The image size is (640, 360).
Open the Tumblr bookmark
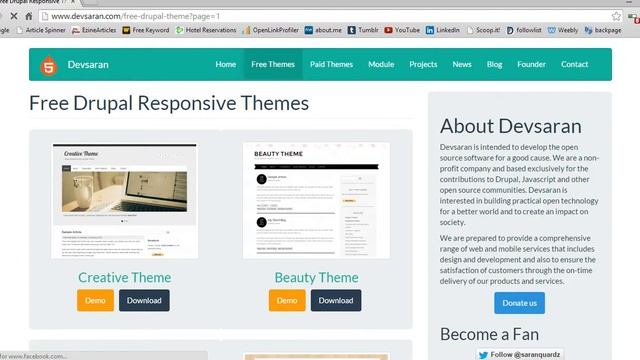pyautogui.click(x=363, y=30)
